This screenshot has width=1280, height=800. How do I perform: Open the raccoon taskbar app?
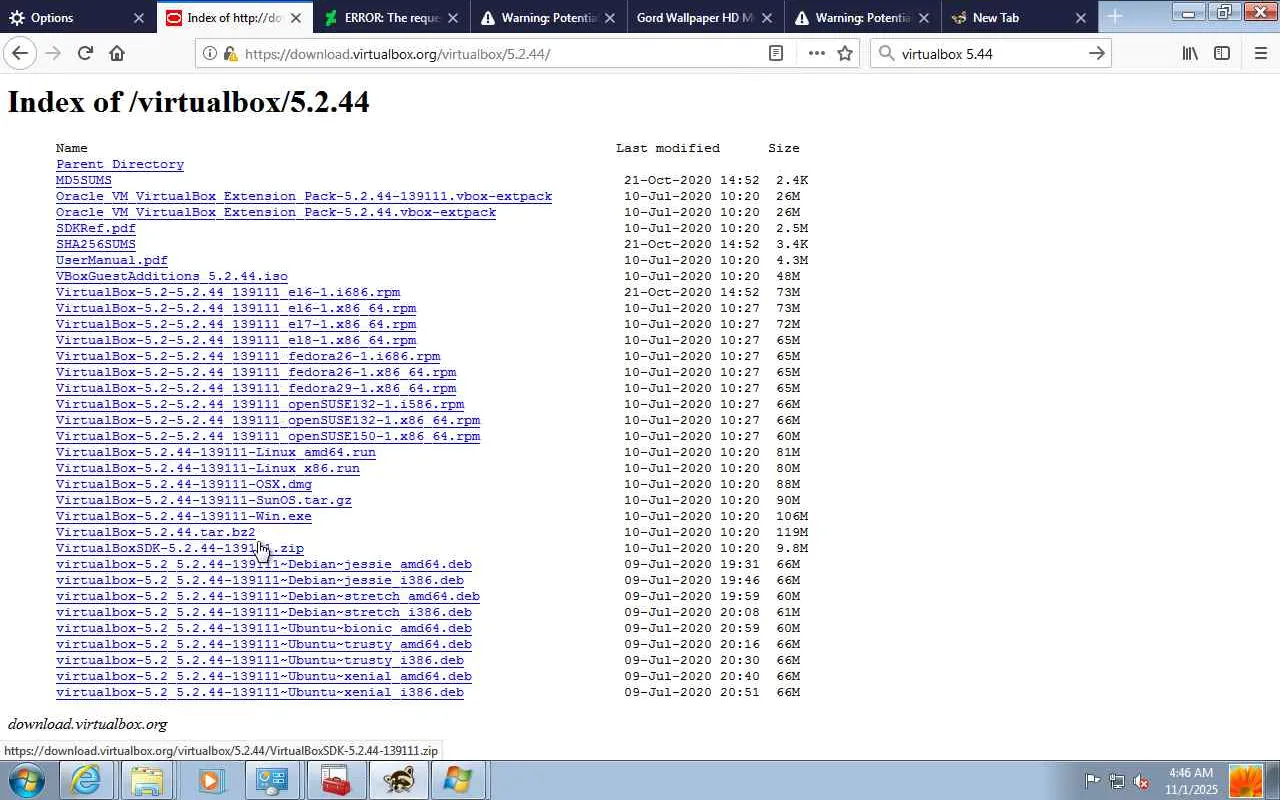point(397,780)
